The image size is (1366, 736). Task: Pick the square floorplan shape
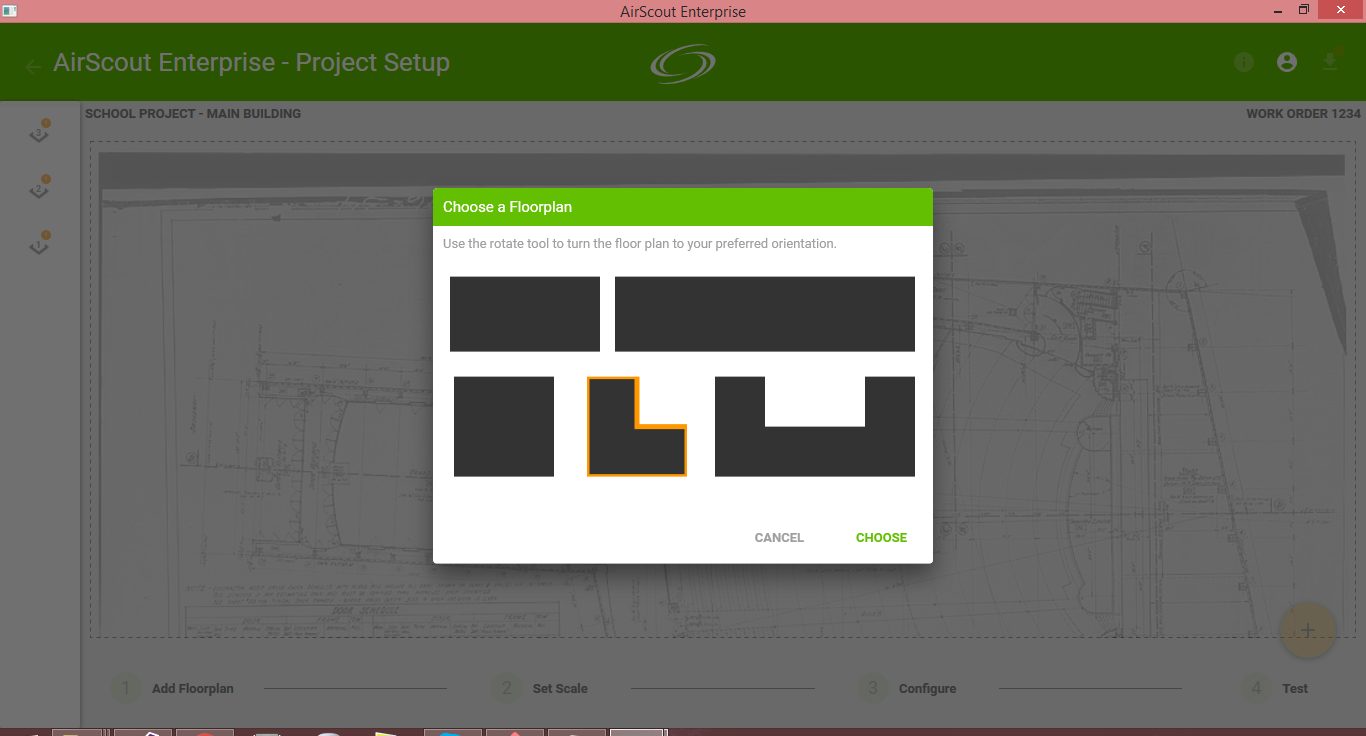click(x=504, y=426)
